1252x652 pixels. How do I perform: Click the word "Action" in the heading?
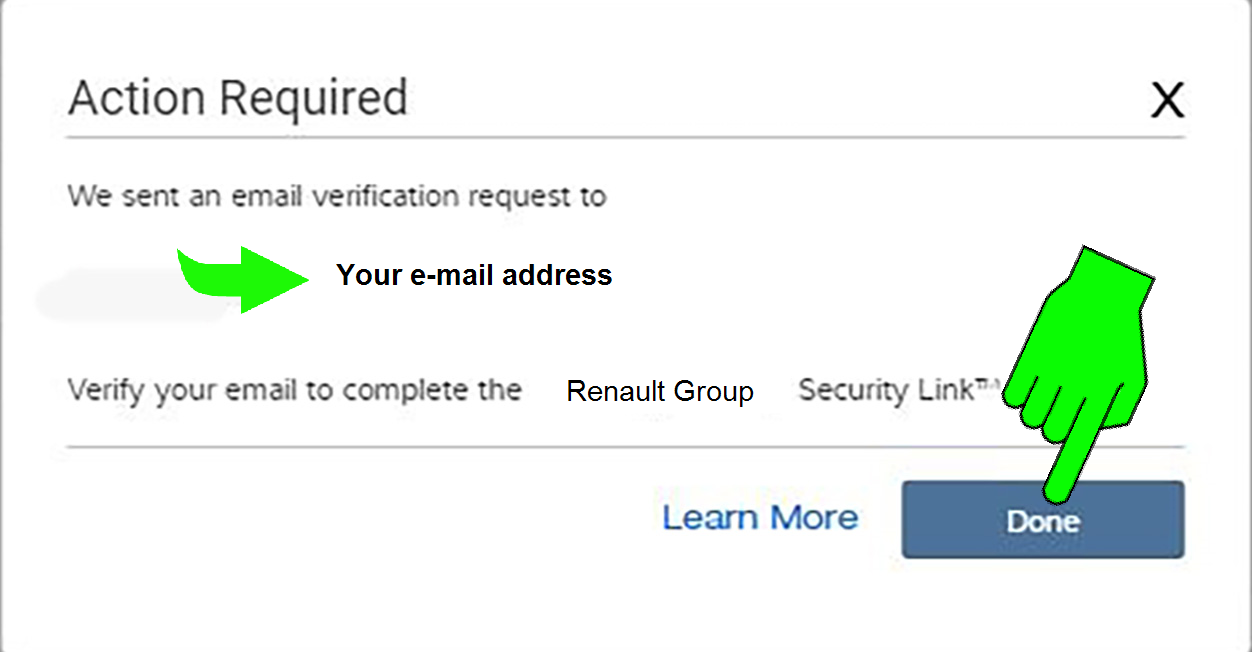tap(138, 99)
